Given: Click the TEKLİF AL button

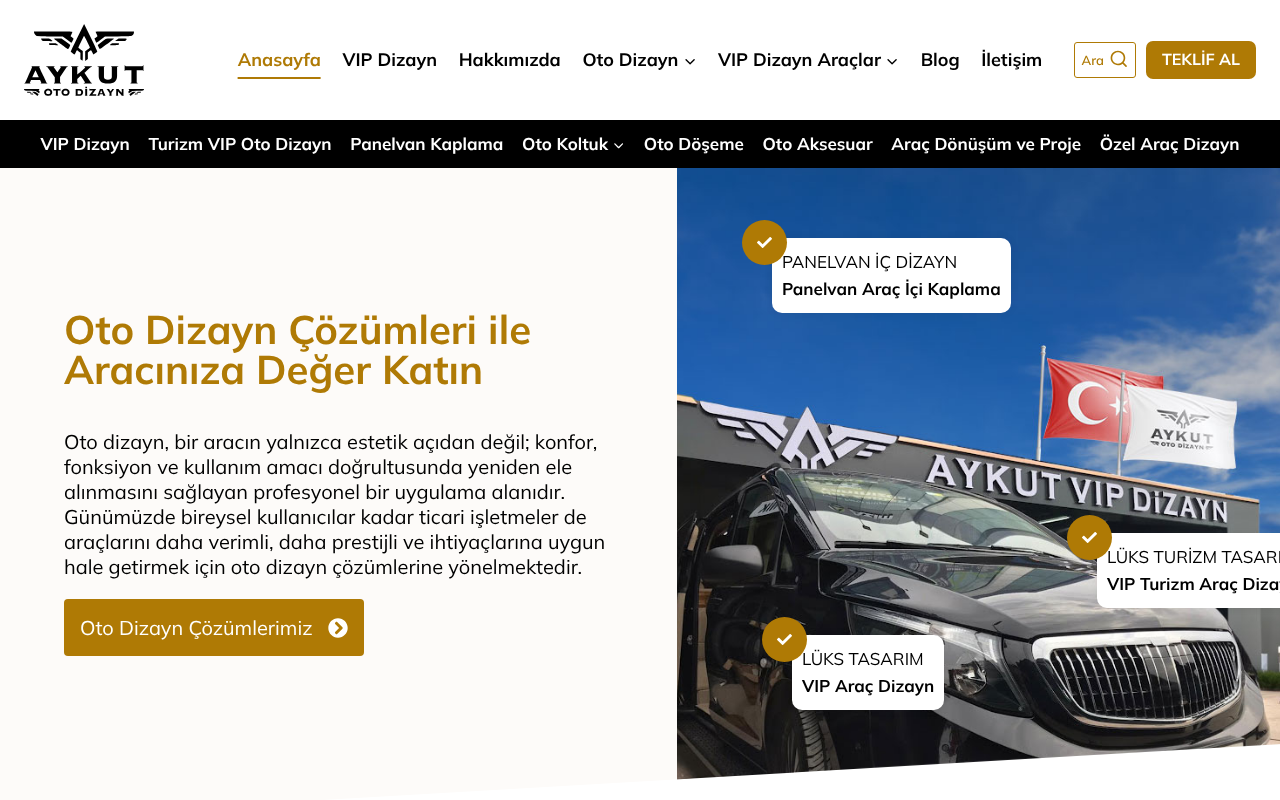Looking at the screenshot, I should point(1201,60).
